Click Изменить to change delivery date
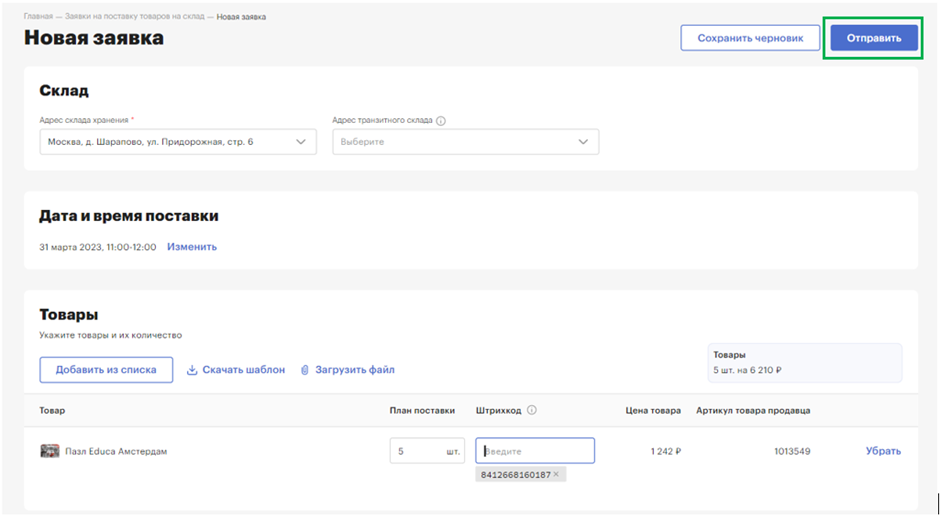This screenshot has height=519, width=940. (x=192, y=247)
